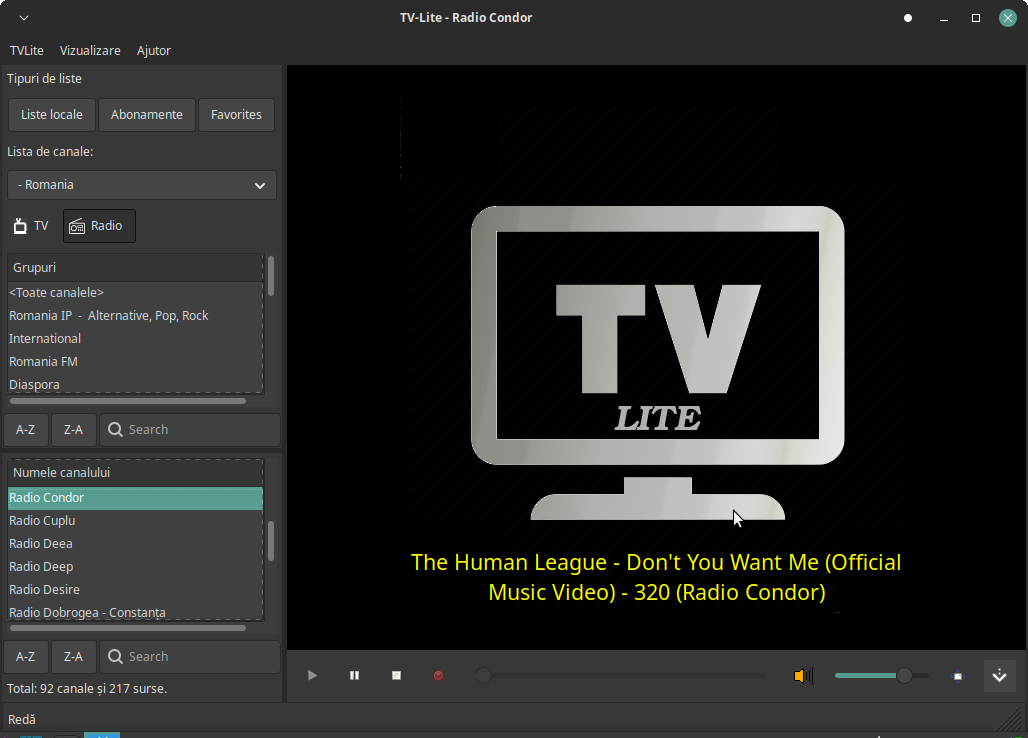Start recording with the red record button
The width and height of the screenshot is (1028, 738).
coord(438,676)
